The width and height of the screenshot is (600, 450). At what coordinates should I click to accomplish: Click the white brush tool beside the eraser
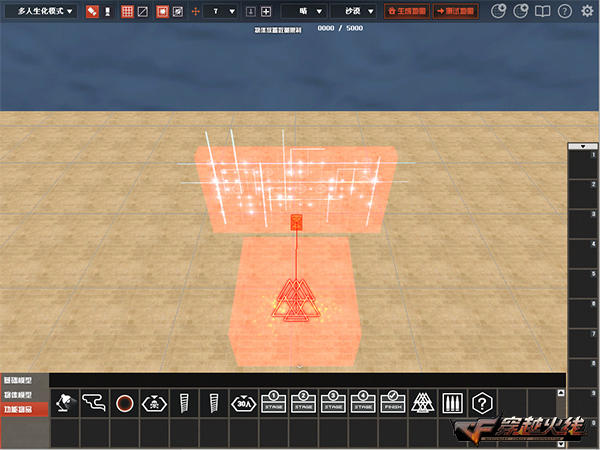(x=108, y=11)
